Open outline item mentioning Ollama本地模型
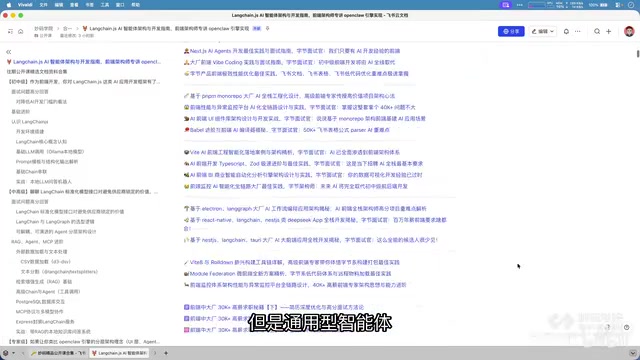 (x=50, y=151)
